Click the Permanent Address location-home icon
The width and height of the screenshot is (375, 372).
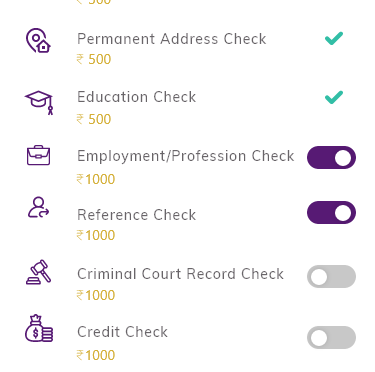pyautogui.click(x=38, y=40)
